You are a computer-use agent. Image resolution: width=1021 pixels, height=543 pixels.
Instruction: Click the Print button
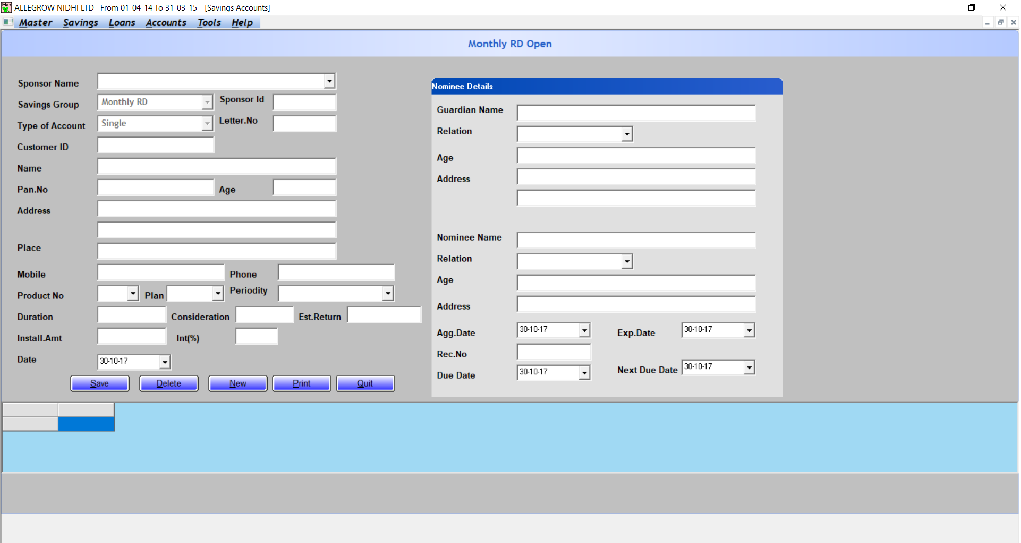click(x=301, y=384)
